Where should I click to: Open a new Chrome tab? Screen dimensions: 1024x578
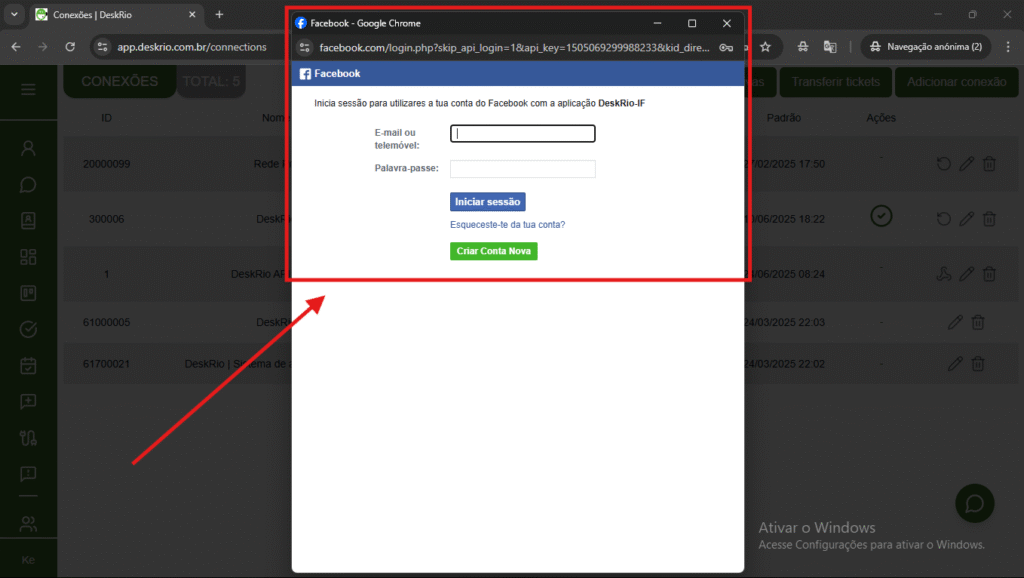tap(219, 14)
